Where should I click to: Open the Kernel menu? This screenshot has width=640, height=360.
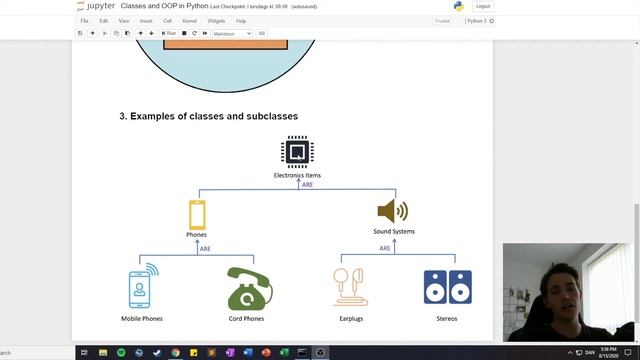click(189, 21)
